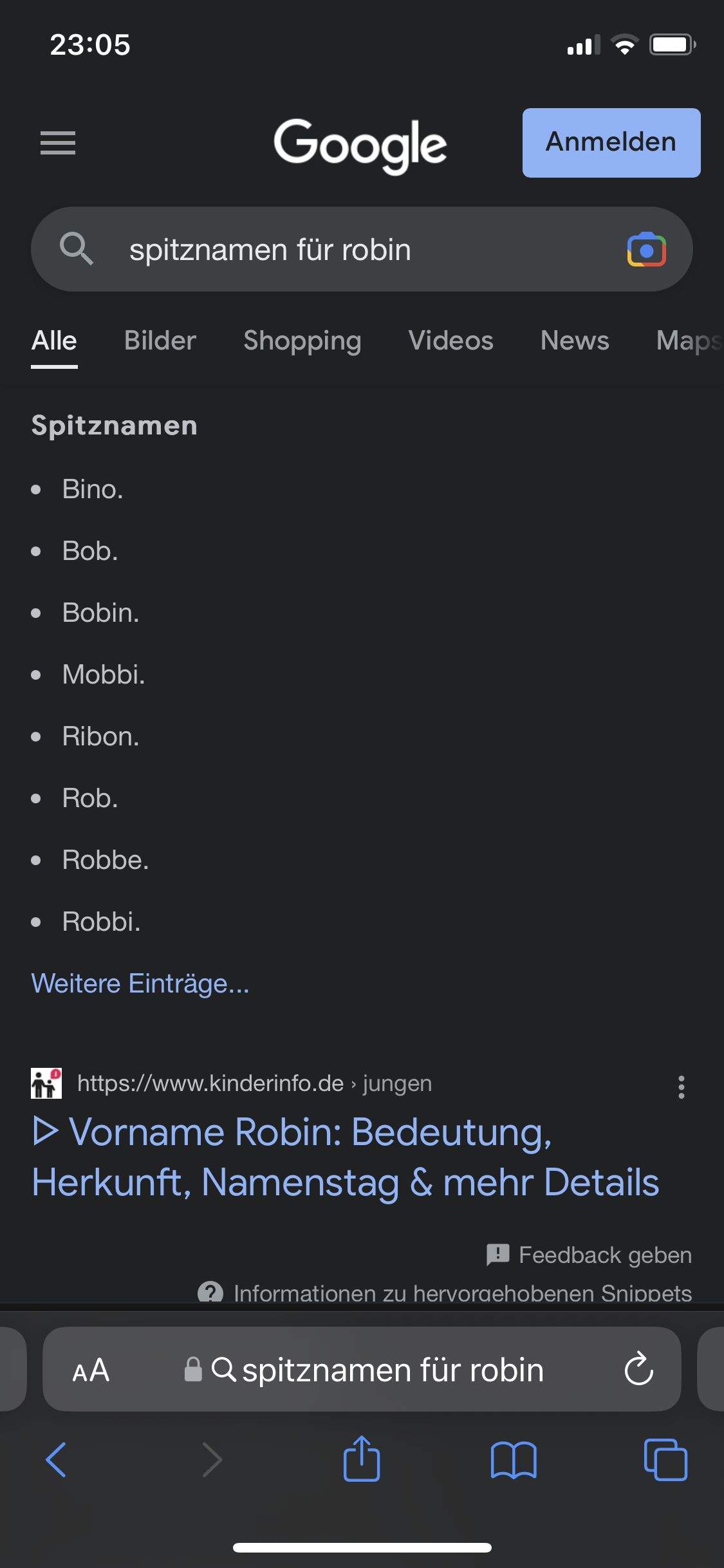This screenshot has height=1568, width=724.
Task: Expand list with Weitere Einträge link
Action: 140,984
